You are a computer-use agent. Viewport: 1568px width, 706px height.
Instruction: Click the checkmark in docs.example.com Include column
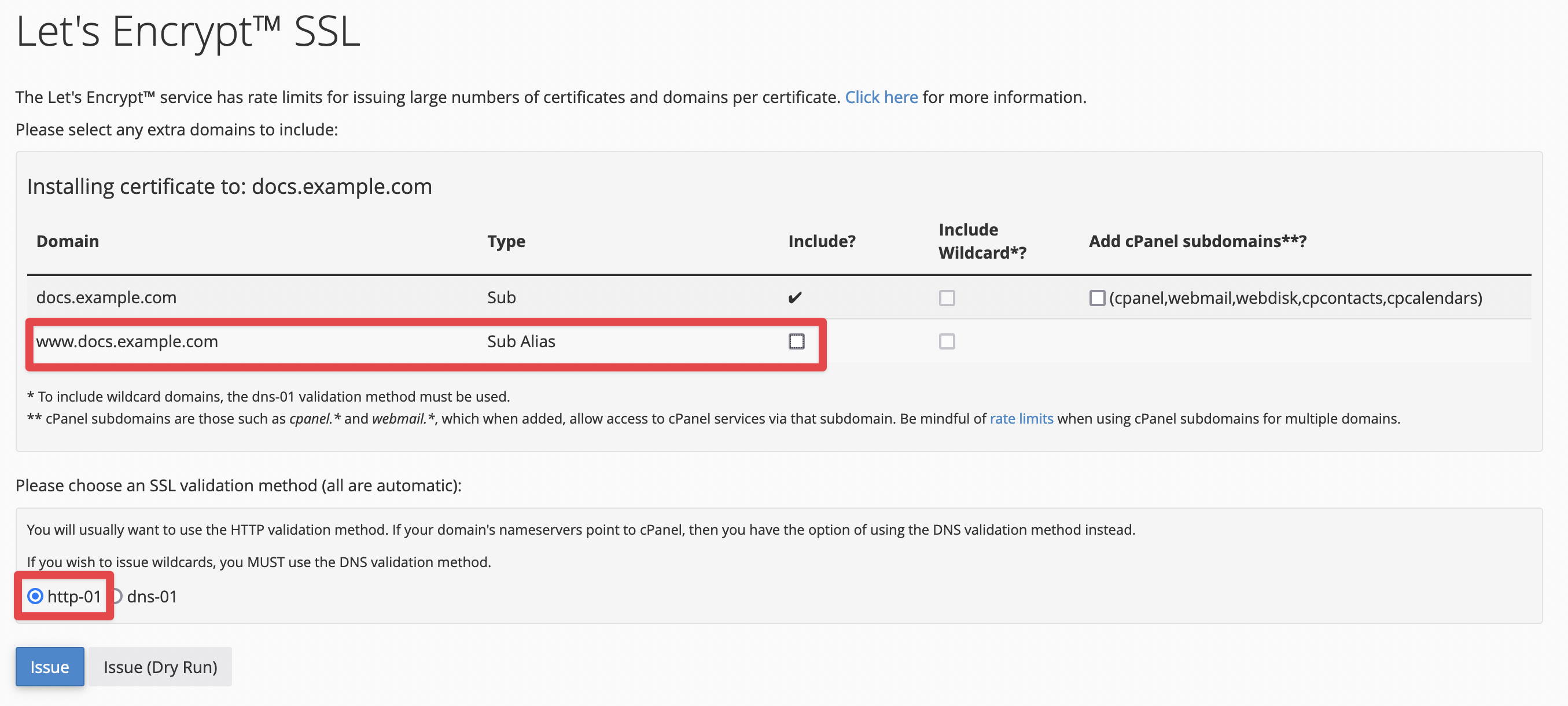pyautogui.click(x=795, y=297)
